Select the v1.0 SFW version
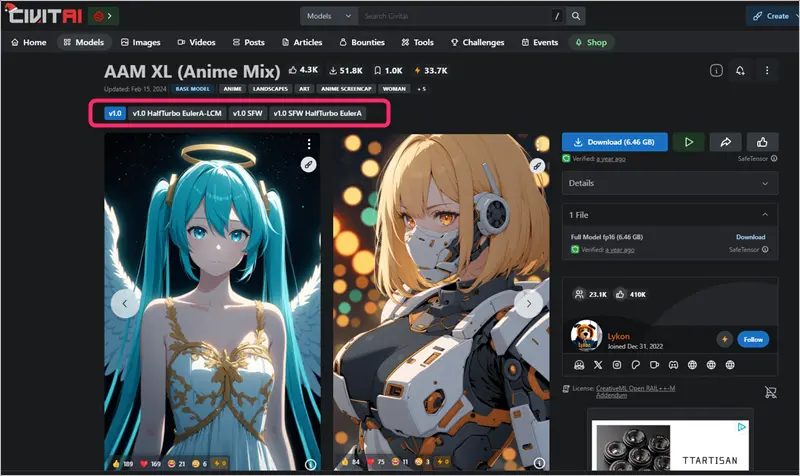 [x=247, y=114]
